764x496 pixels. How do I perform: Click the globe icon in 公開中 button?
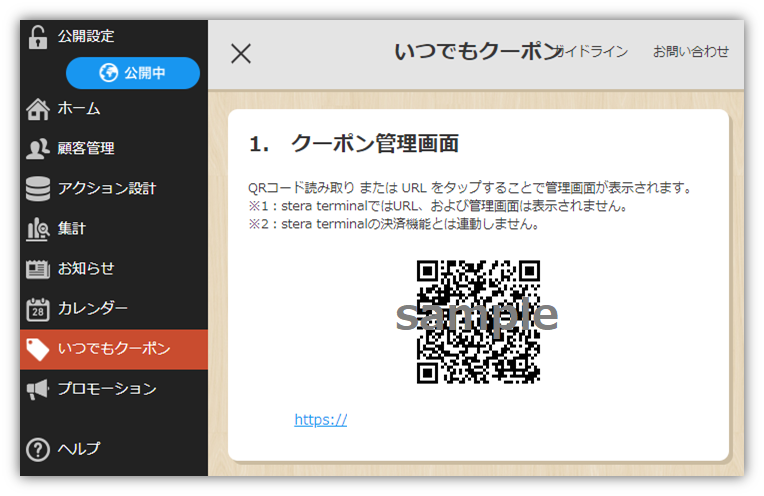[x=108, y=73]
